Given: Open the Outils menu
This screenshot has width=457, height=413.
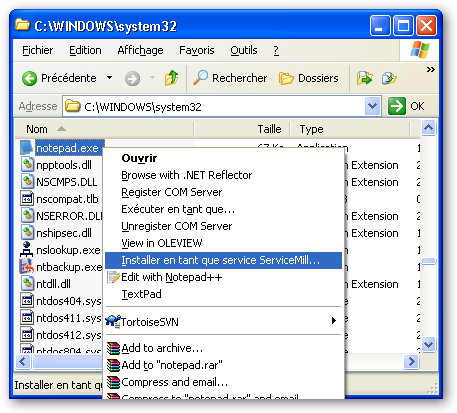Looking at the screenshot, I should tap(244, 50).
